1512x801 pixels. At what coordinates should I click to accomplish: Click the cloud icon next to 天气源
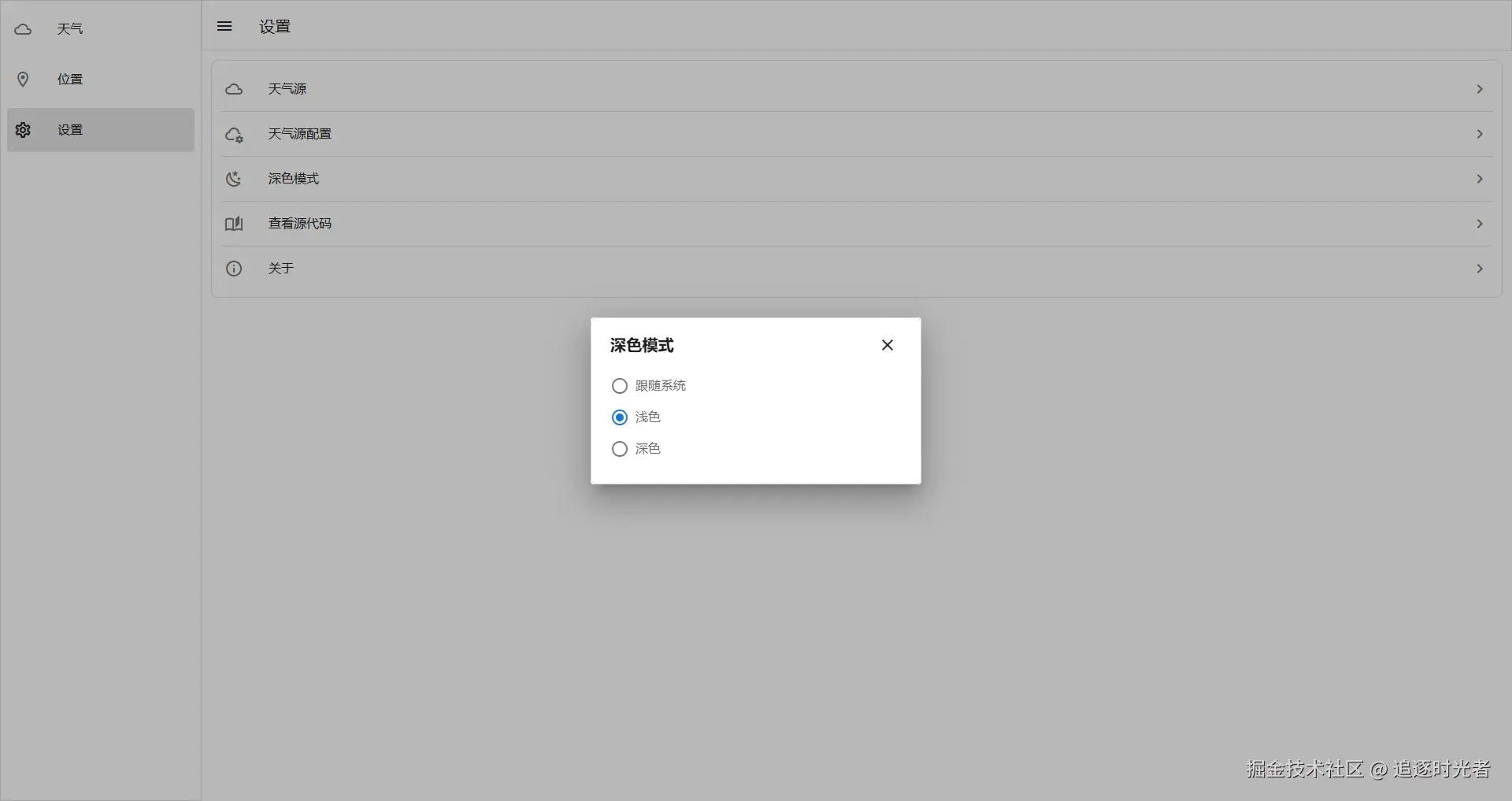click(x=234, y=89)
